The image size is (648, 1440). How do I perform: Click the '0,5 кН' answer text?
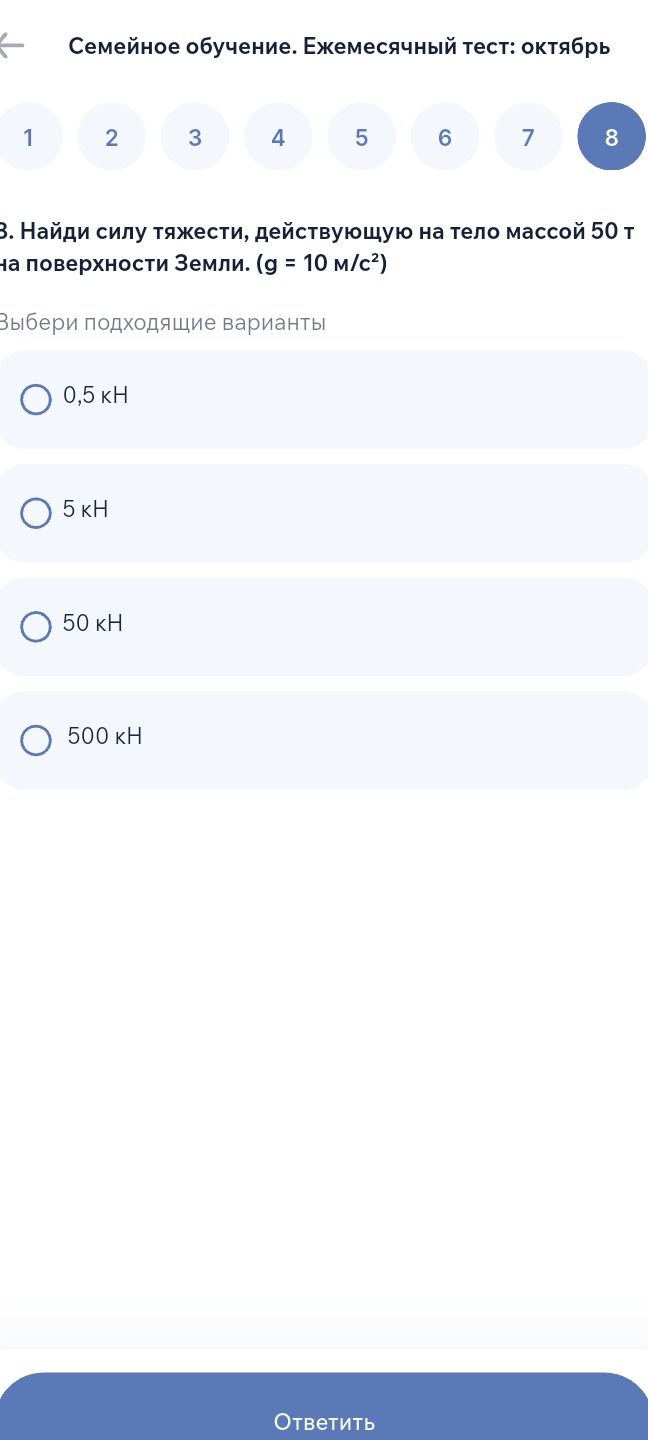pos(96,396)
